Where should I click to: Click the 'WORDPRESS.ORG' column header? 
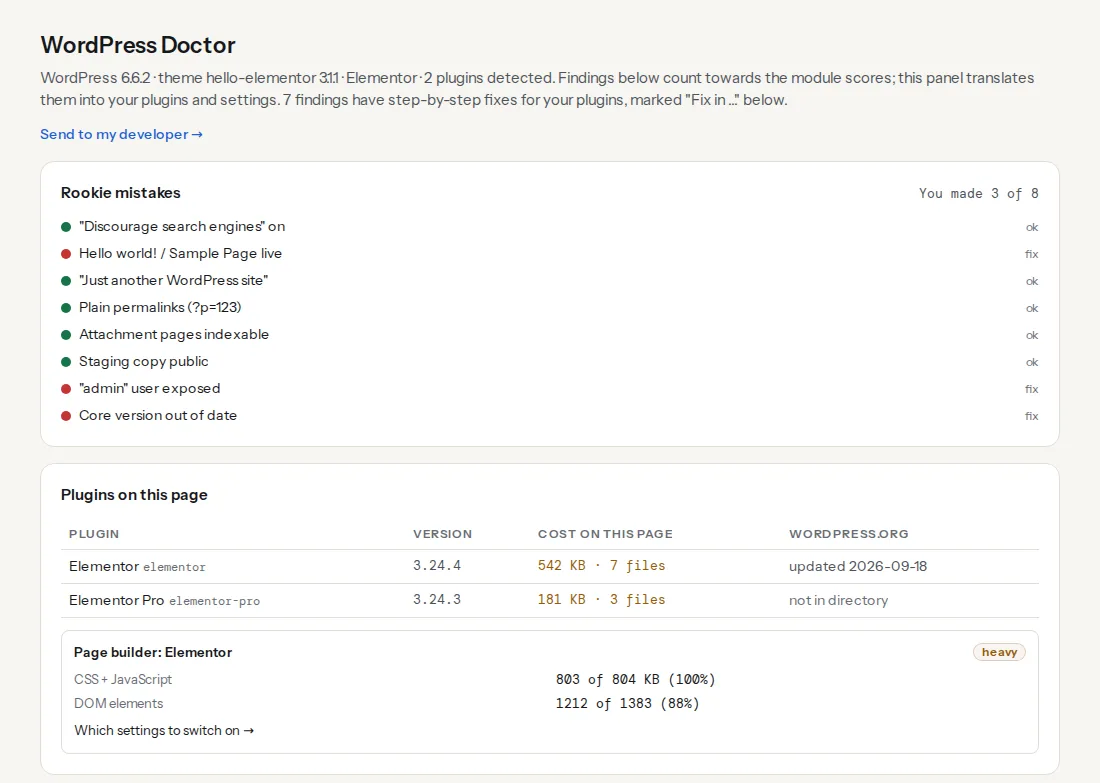click(848, 534)
